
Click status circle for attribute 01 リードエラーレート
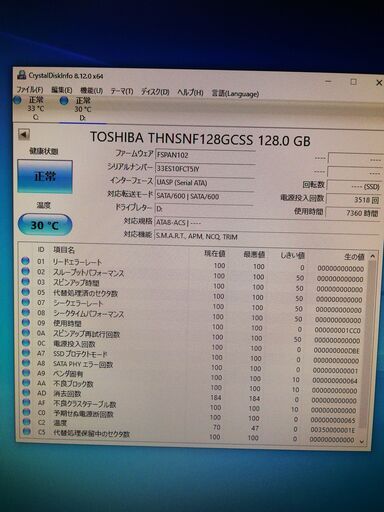click(x=25, y=261)
